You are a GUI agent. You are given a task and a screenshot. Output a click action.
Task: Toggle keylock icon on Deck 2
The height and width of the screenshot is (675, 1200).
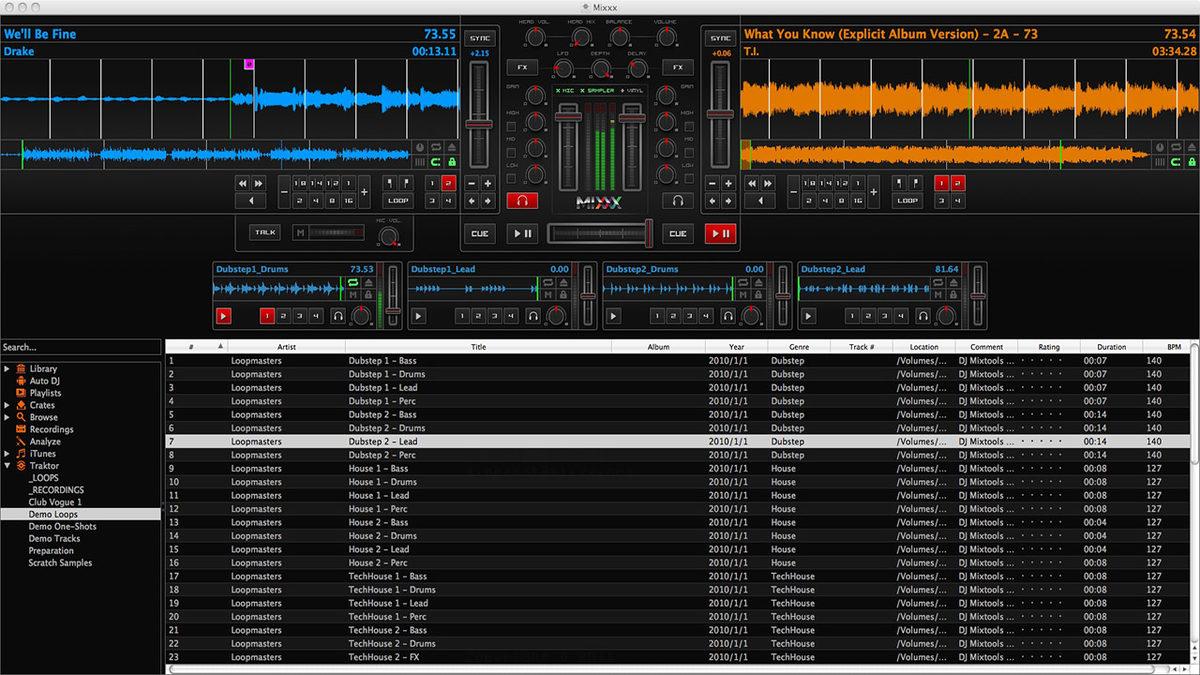(1193, 162)
